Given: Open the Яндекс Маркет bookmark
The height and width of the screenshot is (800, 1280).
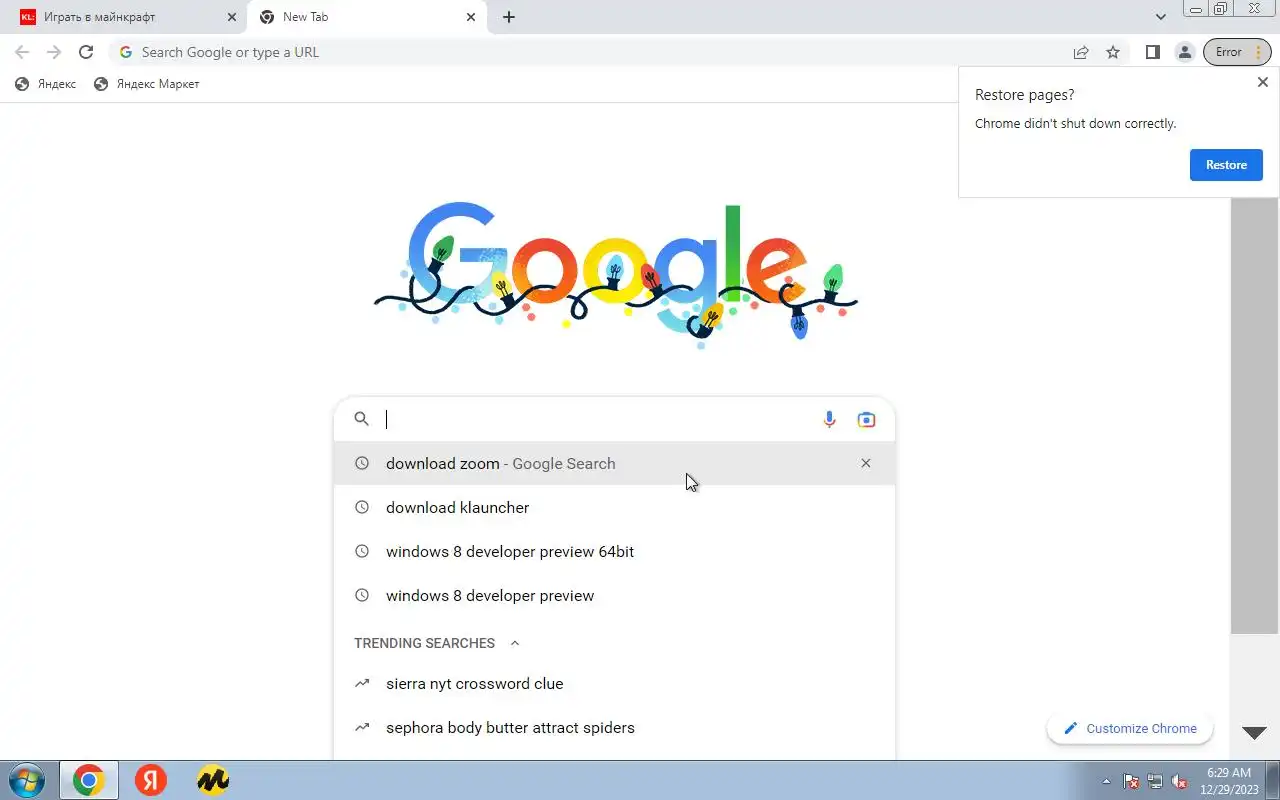Looking at the screenshot, I should pos(146,84).
